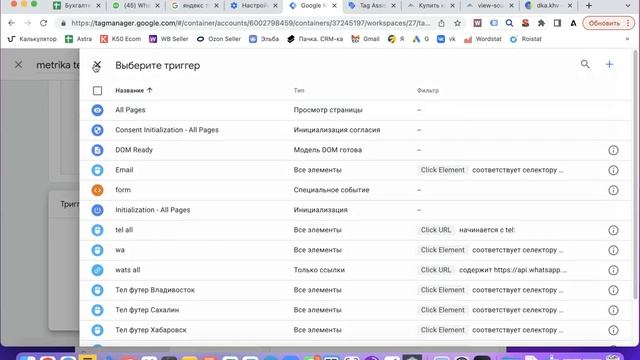This screenshot has height=360, width=640.
Task: Choose Consent Initialization - All Pages name
Action: (x=167, y=130)
